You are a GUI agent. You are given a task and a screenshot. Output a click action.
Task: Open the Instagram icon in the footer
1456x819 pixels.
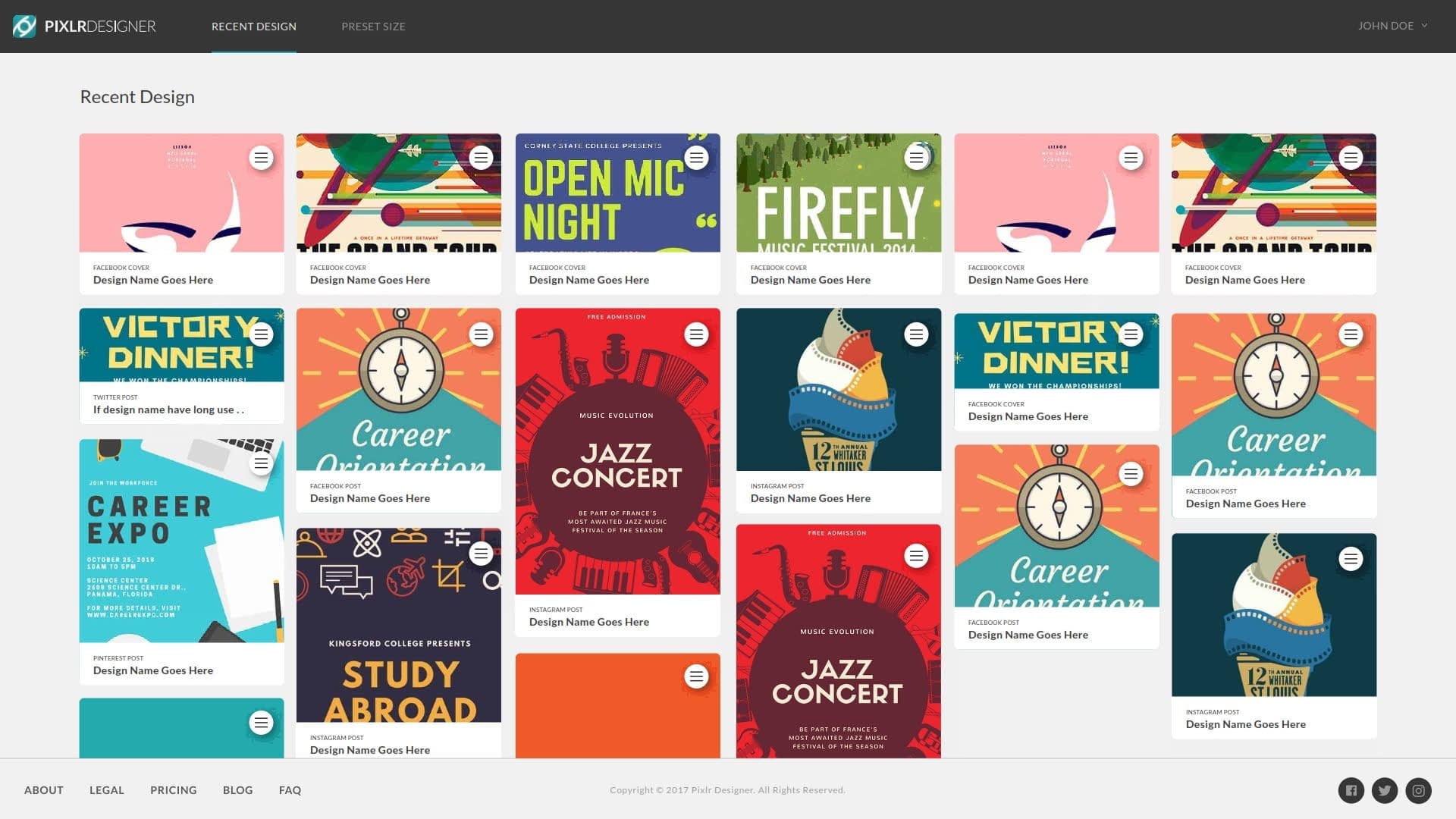(1418, 790)
